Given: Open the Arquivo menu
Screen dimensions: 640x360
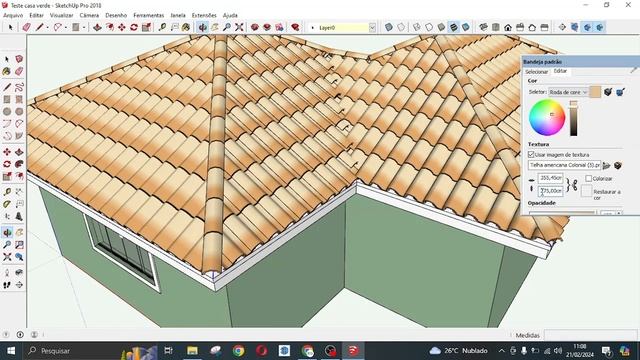Looking at the screenshot, I should [x=13, y=15].
